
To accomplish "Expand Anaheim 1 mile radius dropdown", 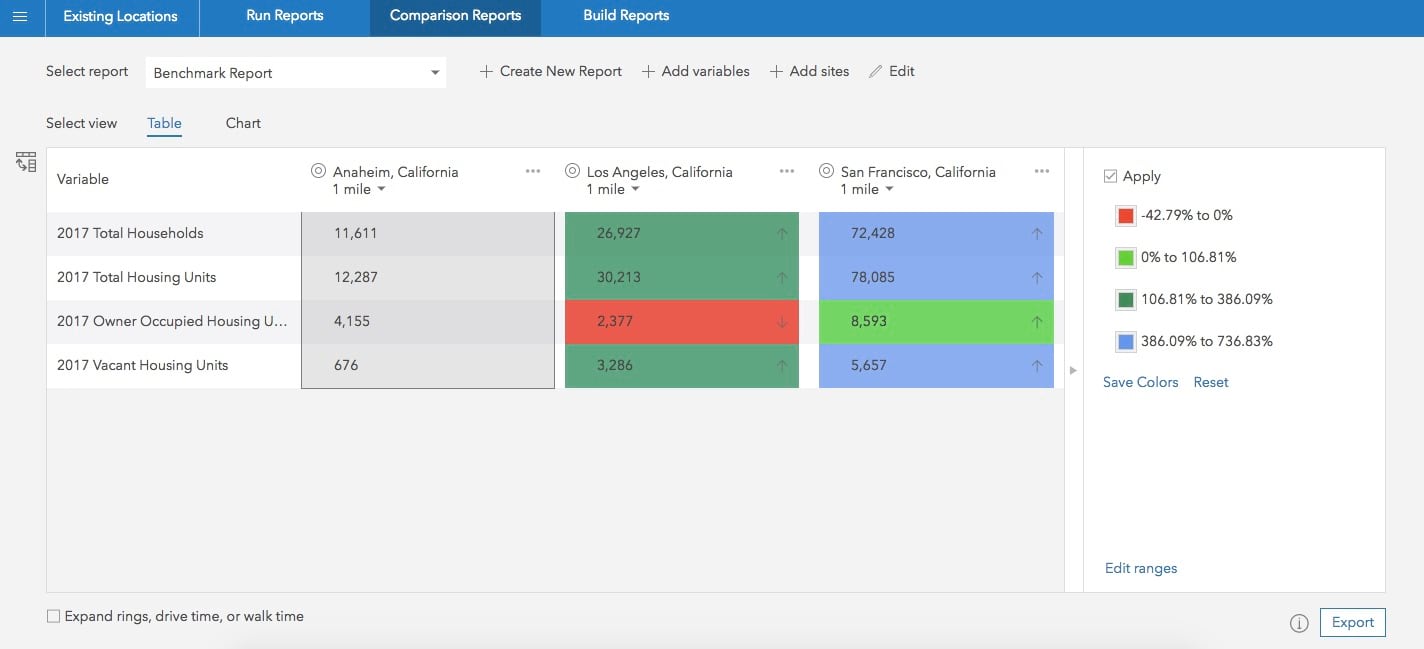I will click(x=382, y=190).
